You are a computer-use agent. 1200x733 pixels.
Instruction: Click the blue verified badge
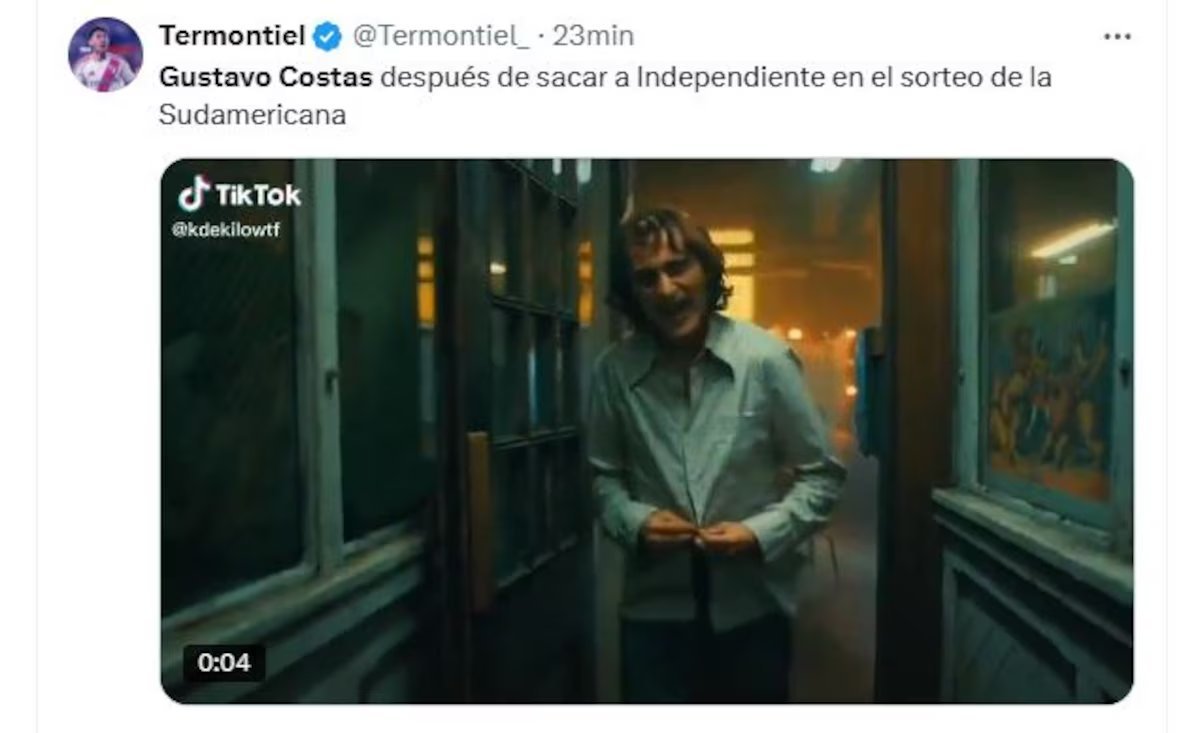[x=327, y=37]
